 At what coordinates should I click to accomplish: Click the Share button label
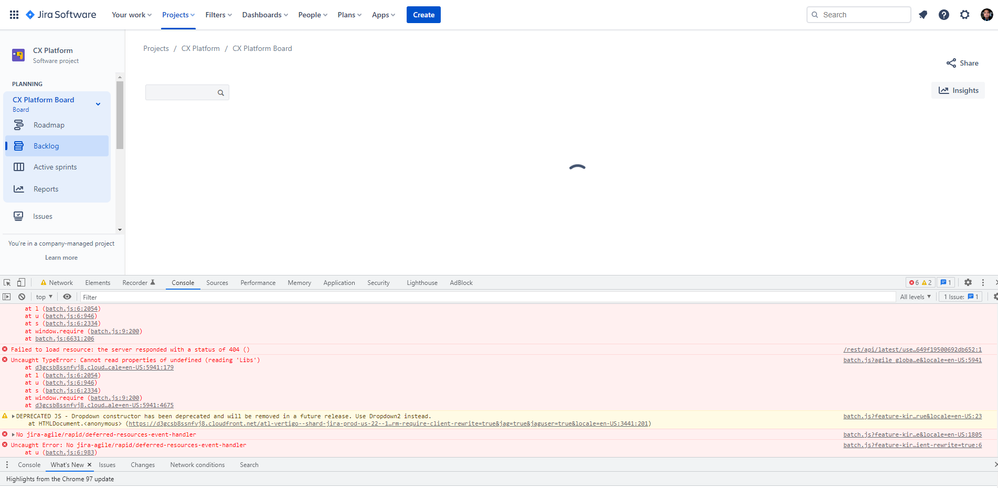pos(969,63)
